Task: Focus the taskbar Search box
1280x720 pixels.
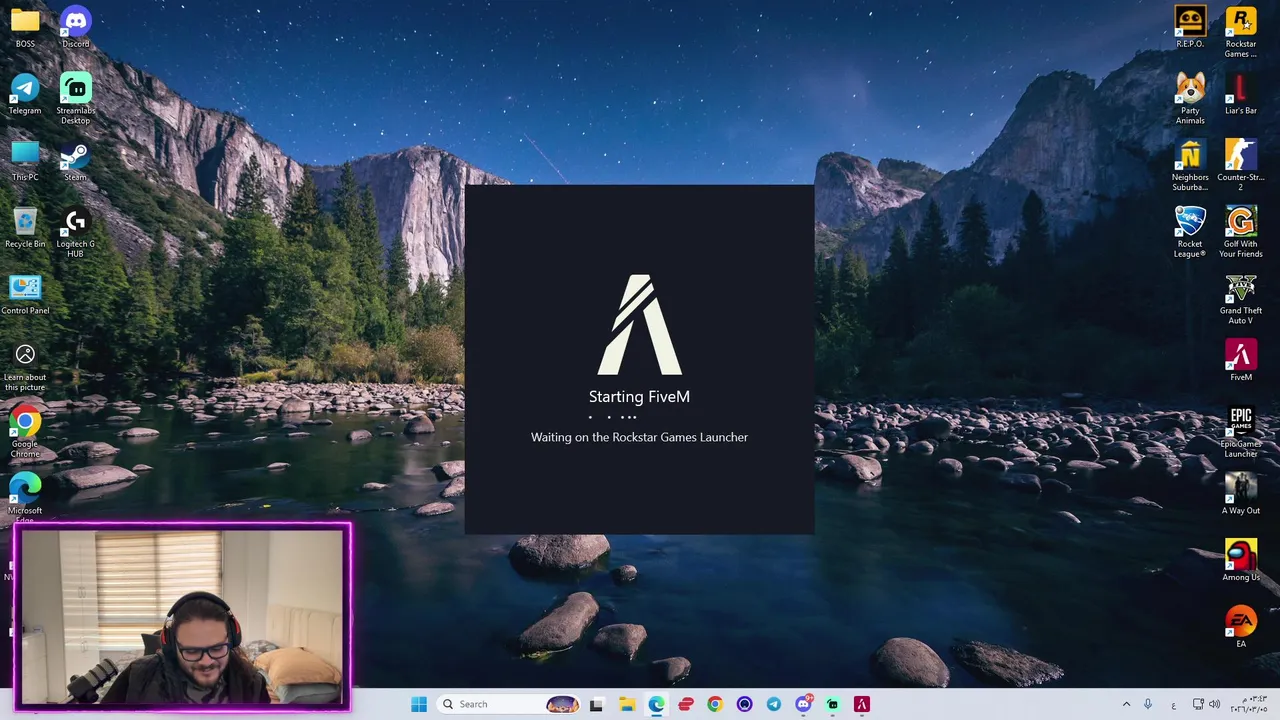Action: 510,704
